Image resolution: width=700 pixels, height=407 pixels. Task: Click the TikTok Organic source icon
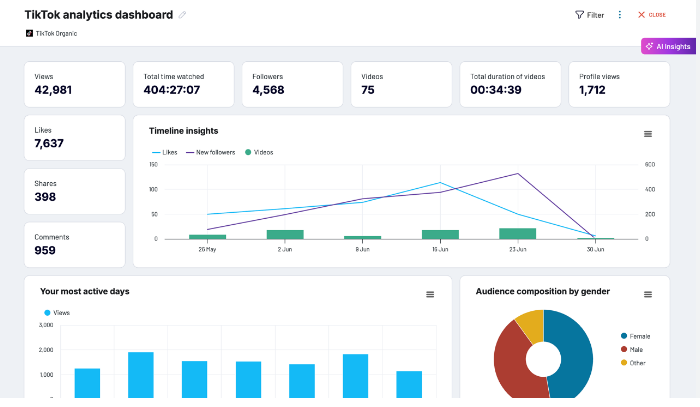29,33
